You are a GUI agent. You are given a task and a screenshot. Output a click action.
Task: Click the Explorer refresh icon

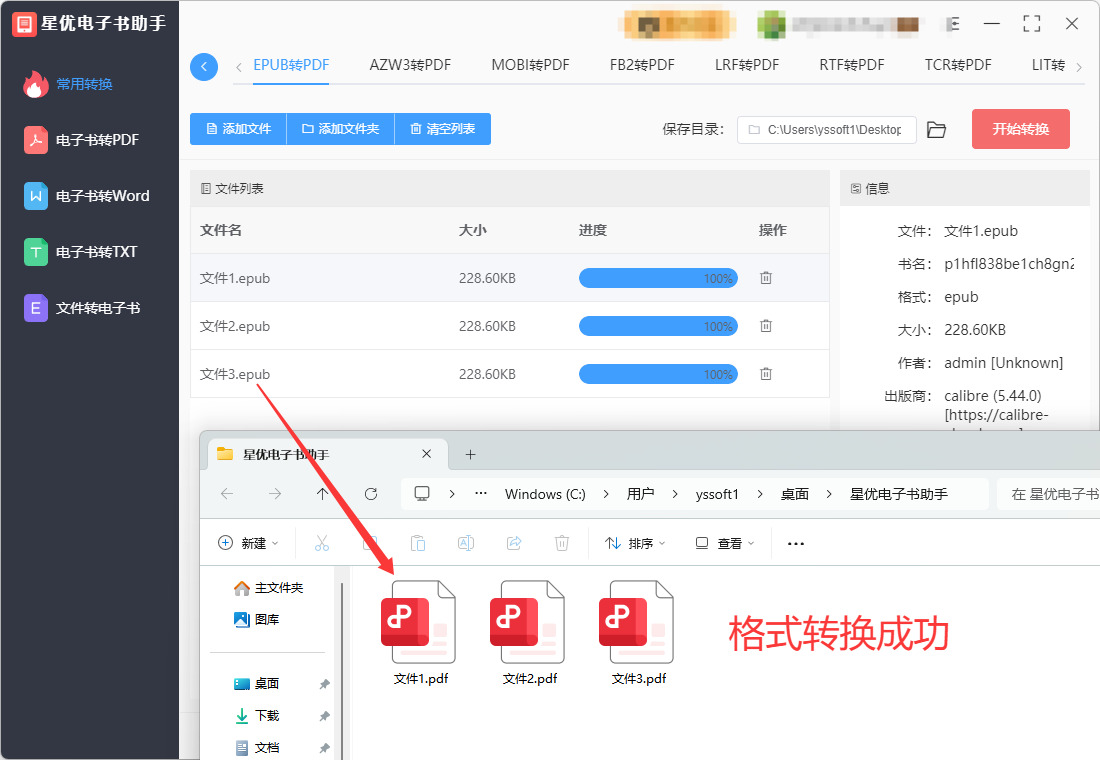point(371,494)
